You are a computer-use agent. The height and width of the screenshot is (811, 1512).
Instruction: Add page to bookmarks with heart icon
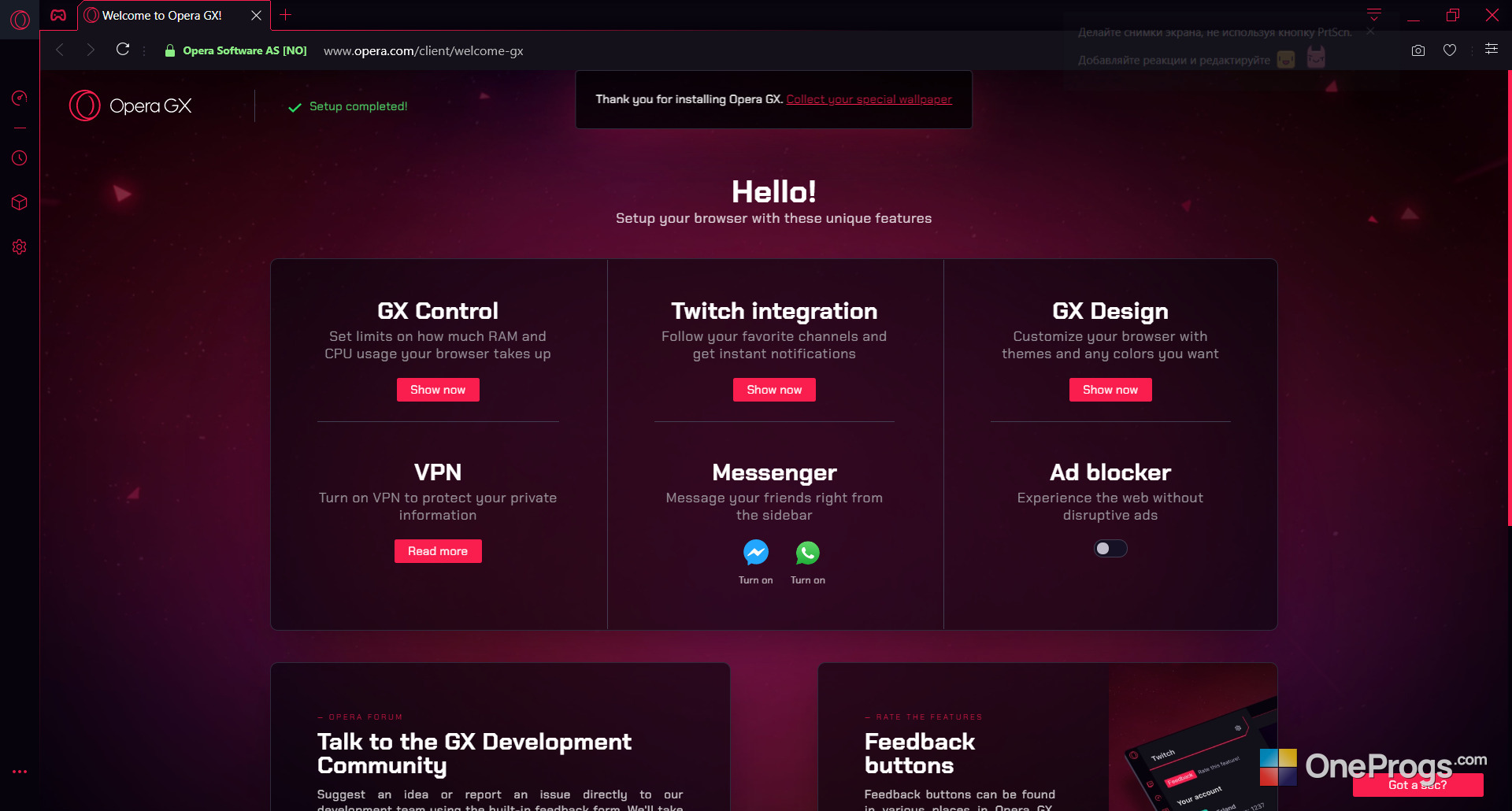pos(1450,50)
